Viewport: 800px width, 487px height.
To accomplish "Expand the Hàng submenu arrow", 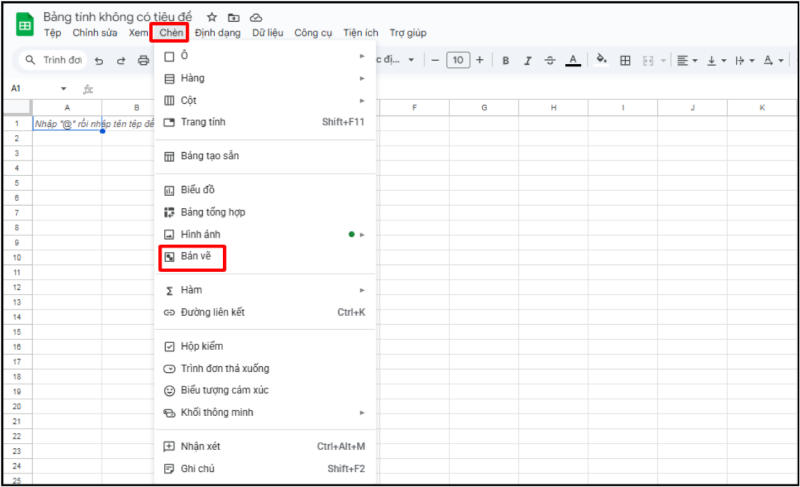I will point(362,78).
